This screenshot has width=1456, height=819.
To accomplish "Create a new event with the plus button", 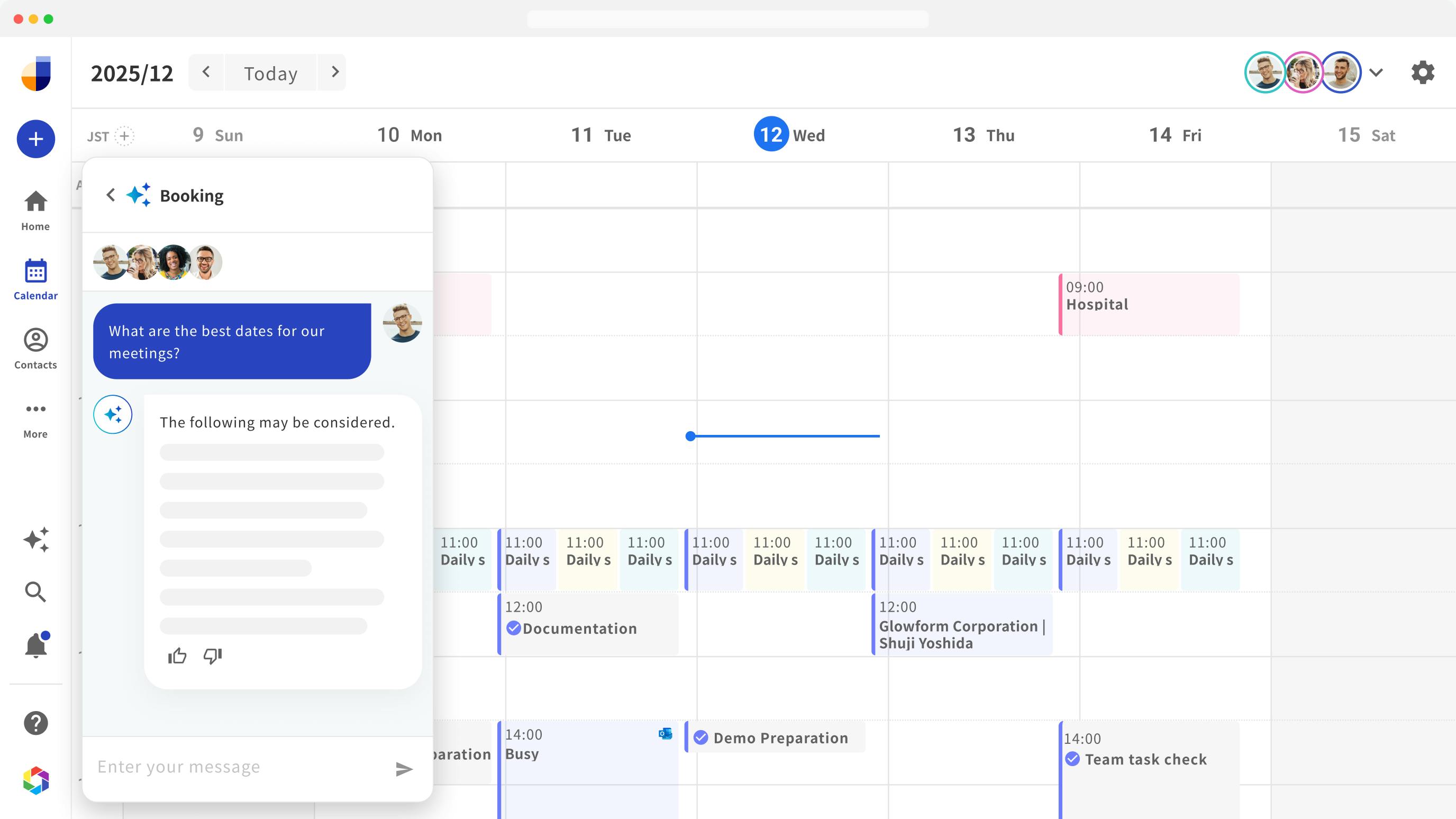I will coord(35,139).
